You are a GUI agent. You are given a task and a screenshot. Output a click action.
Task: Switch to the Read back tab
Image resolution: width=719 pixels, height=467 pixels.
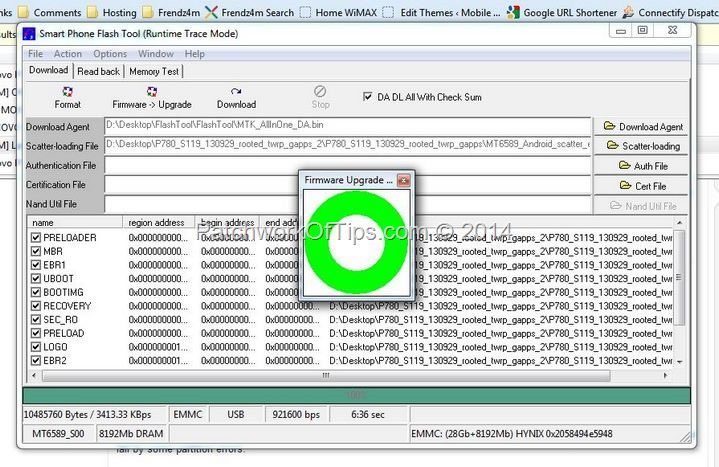[98, 72]
